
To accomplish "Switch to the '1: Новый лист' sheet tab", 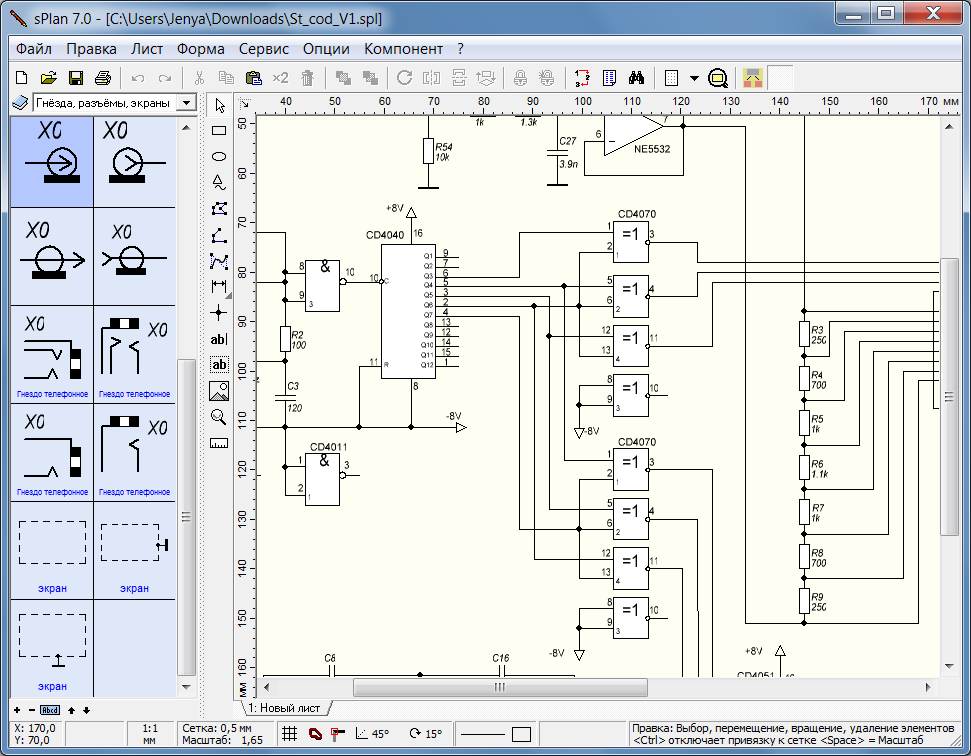I will (284, 708).
